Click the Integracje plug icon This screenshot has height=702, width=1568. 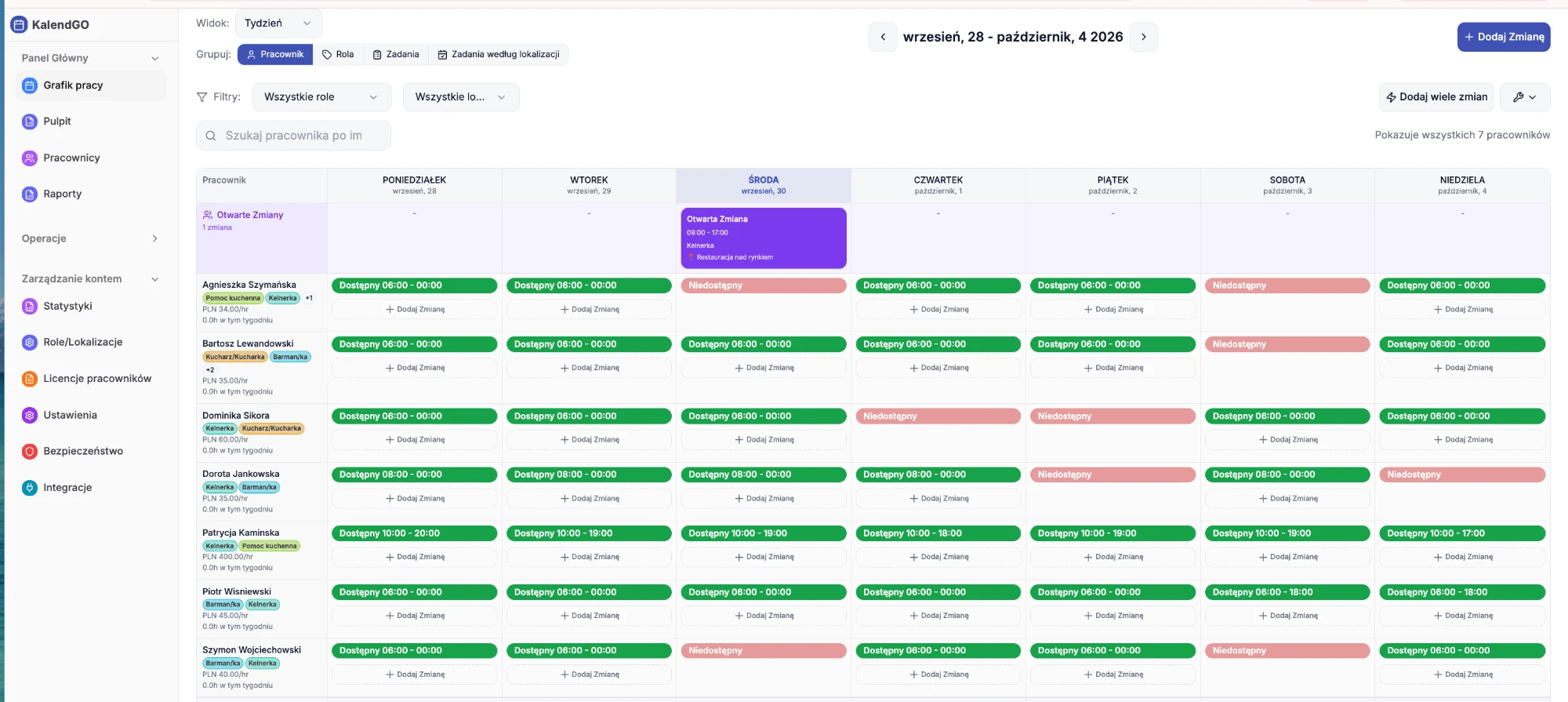pos(30,488)
